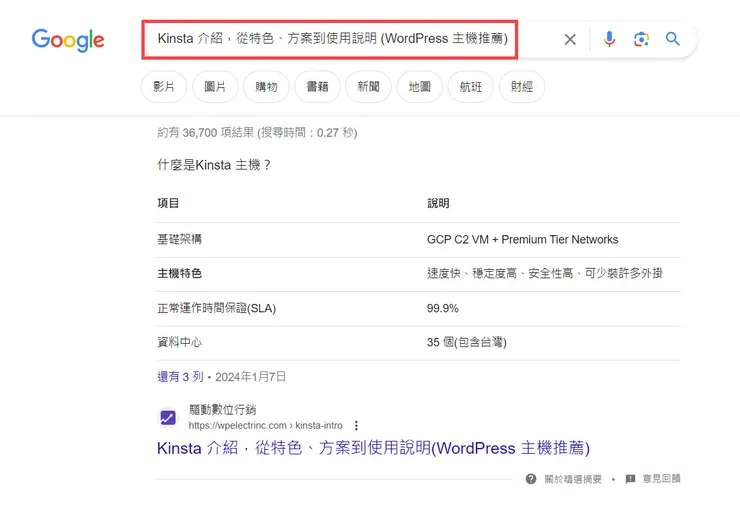Select the result count text 約有 36,700 項結果
This screenshot has height=505, width=740.
coord(205,133)
